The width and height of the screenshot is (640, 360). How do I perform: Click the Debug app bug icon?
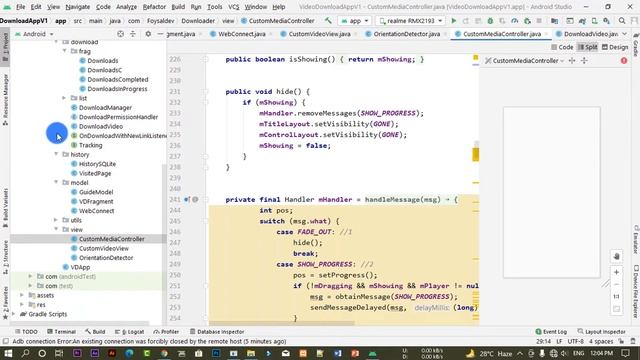tap(490, 21)
